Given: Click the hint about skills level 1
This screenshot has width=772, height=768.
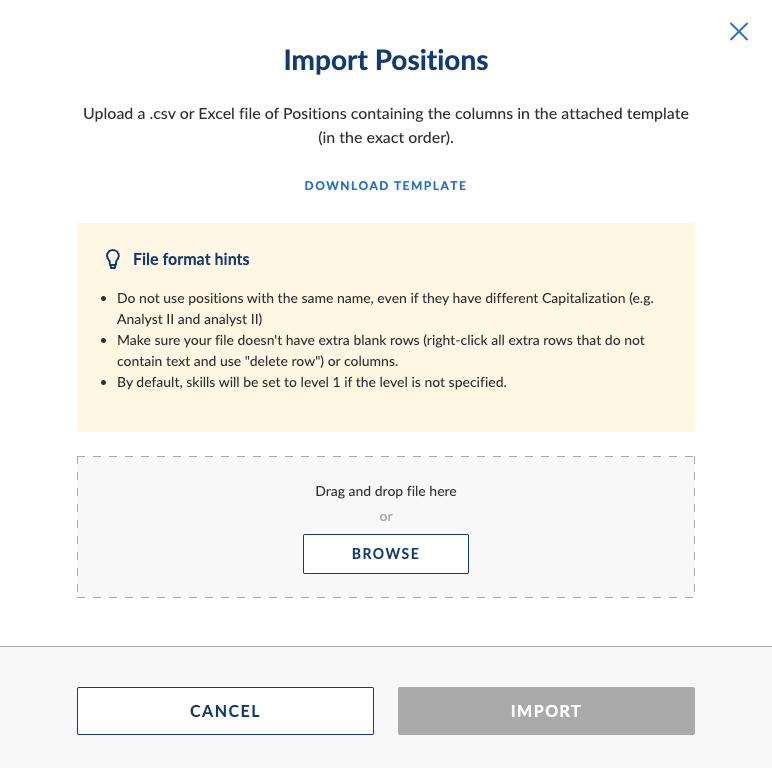Looking at the screenshot, I should coord(312,382).
